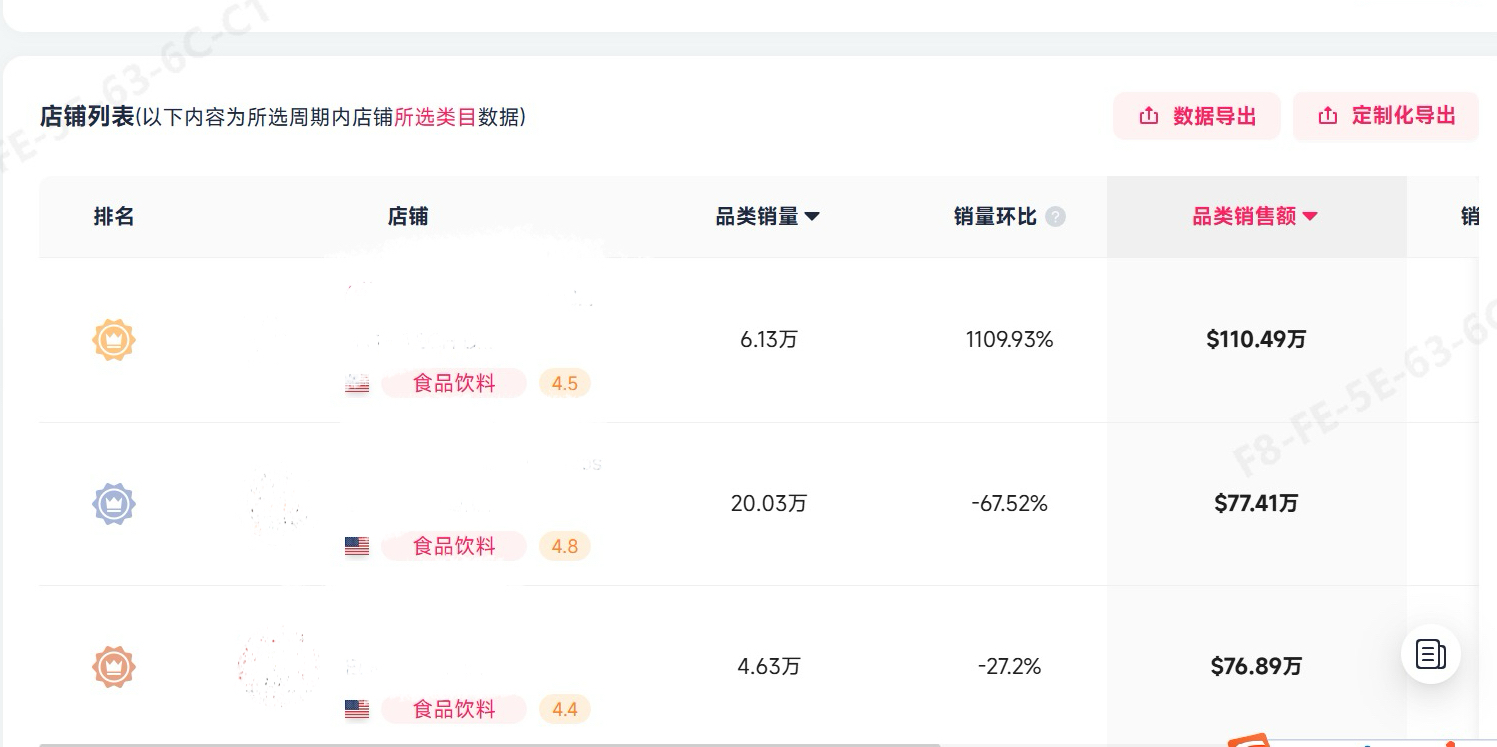Image resolution: width=1497 pixels, height=747 pixels.
Task: Click the bronze crown third-place badge
Action: [x=113, y=666]
